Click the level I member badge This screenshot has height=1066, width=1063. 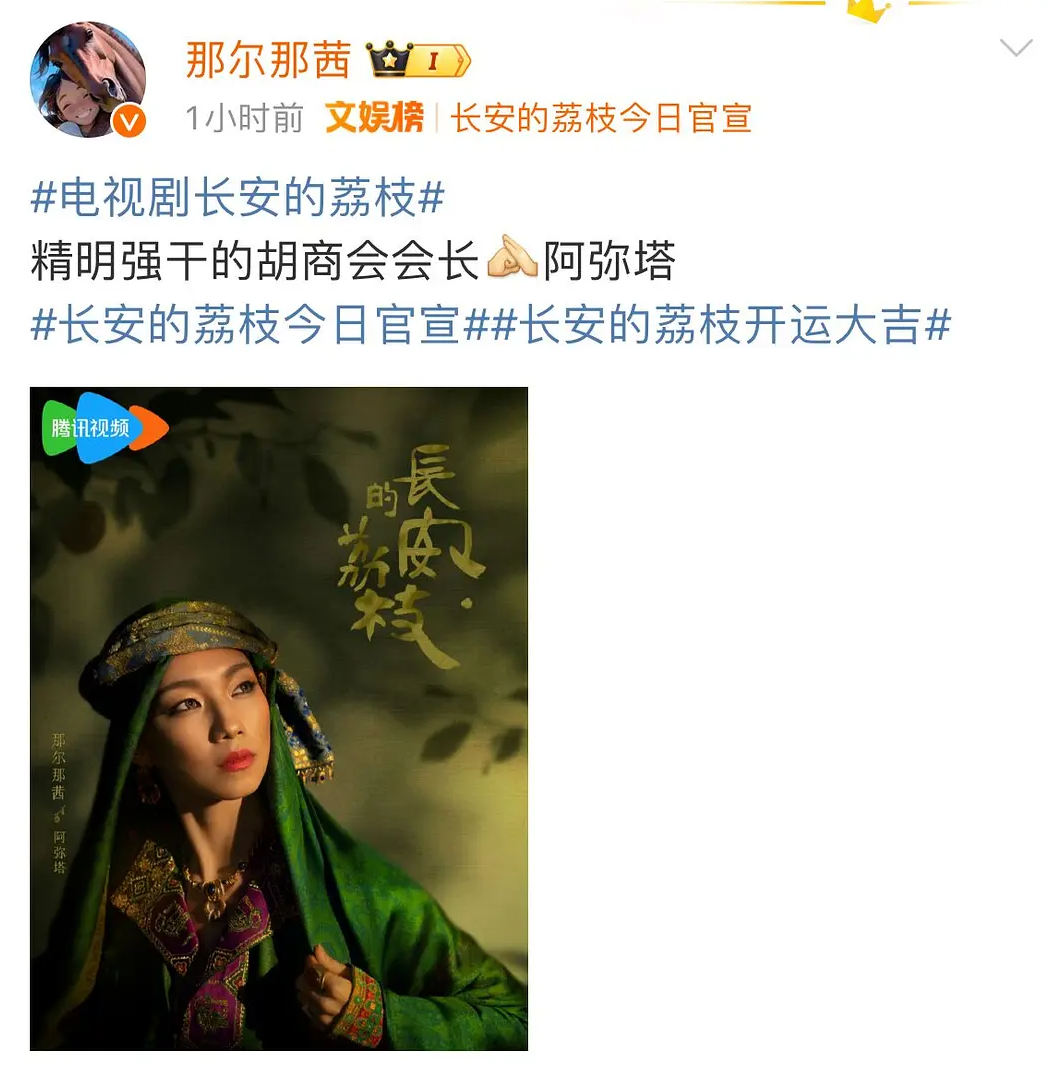pos(440,61)
